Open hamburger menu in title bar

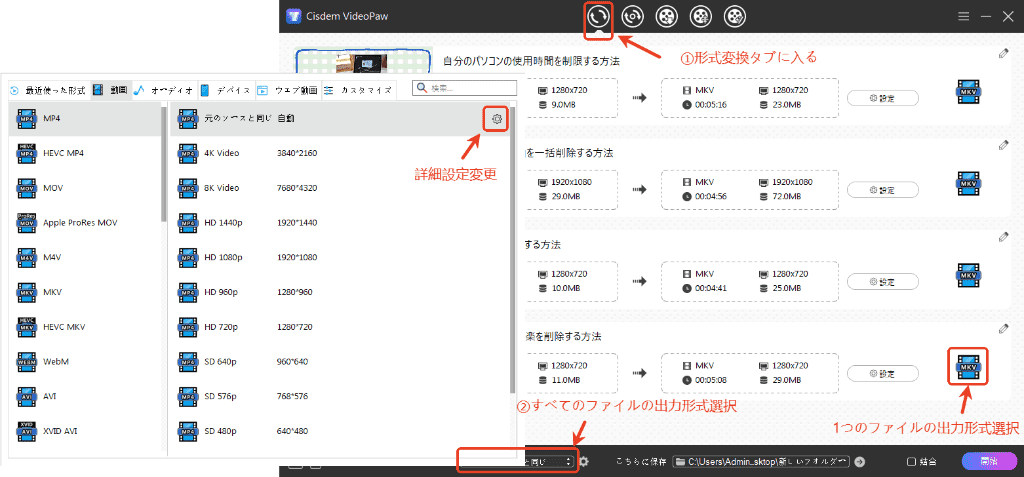[x=963, y=16]
